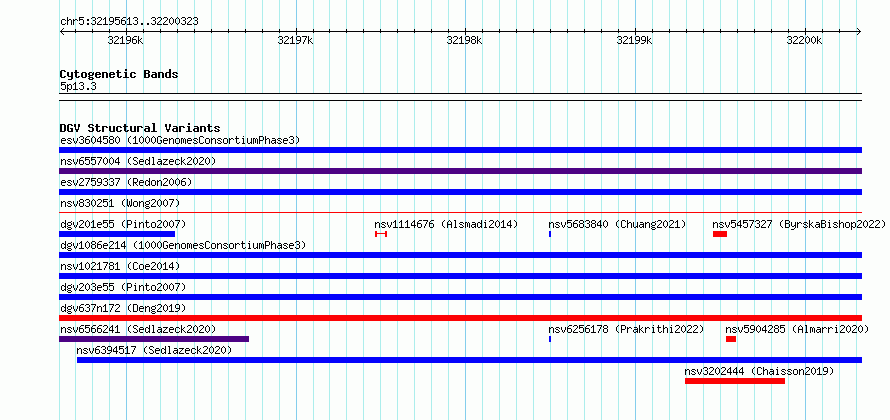Select the red dgv637n172 variant bar
Image resolution: width=890 pixels, height=420 pixels.
click(x=460, y=318)
